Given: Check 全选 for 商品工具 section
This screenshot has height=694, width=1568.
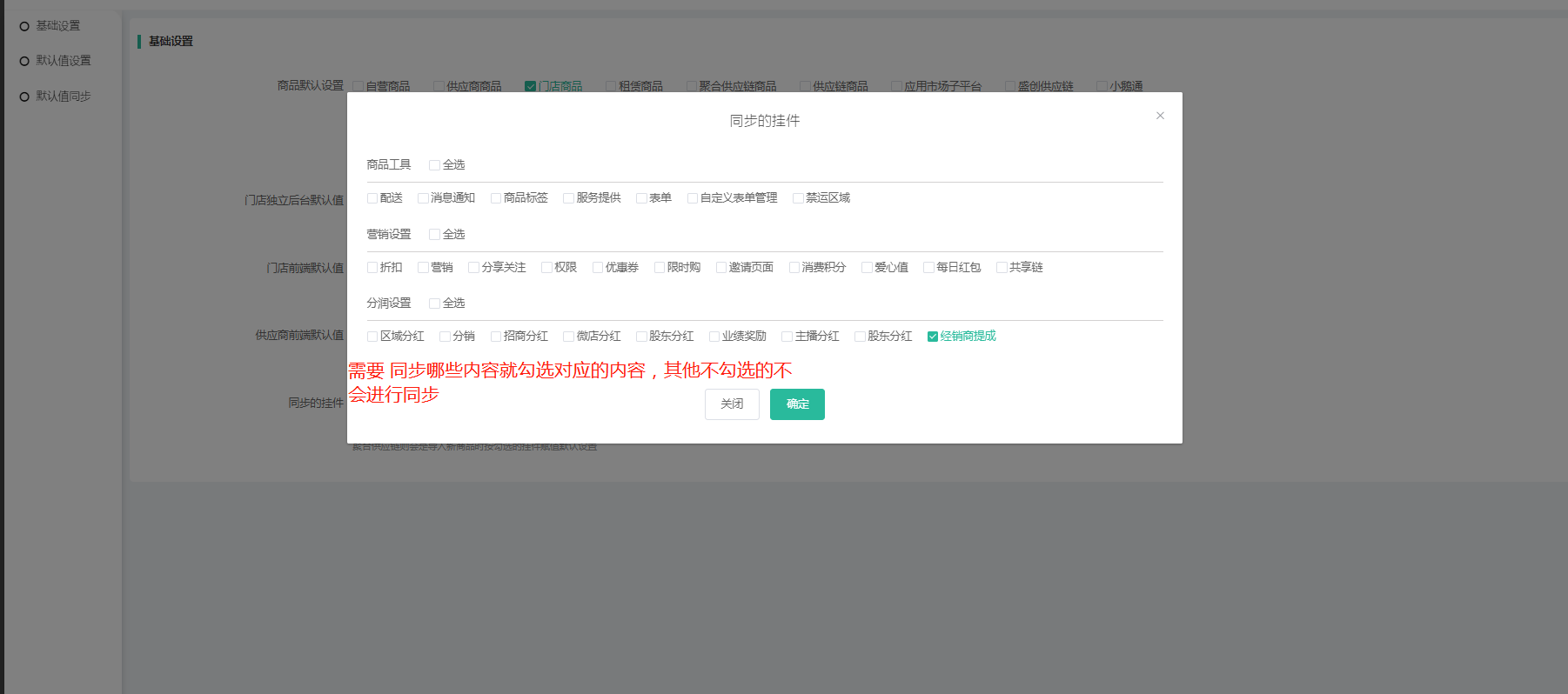Looking at the screenshot, I should click(434, 165).
